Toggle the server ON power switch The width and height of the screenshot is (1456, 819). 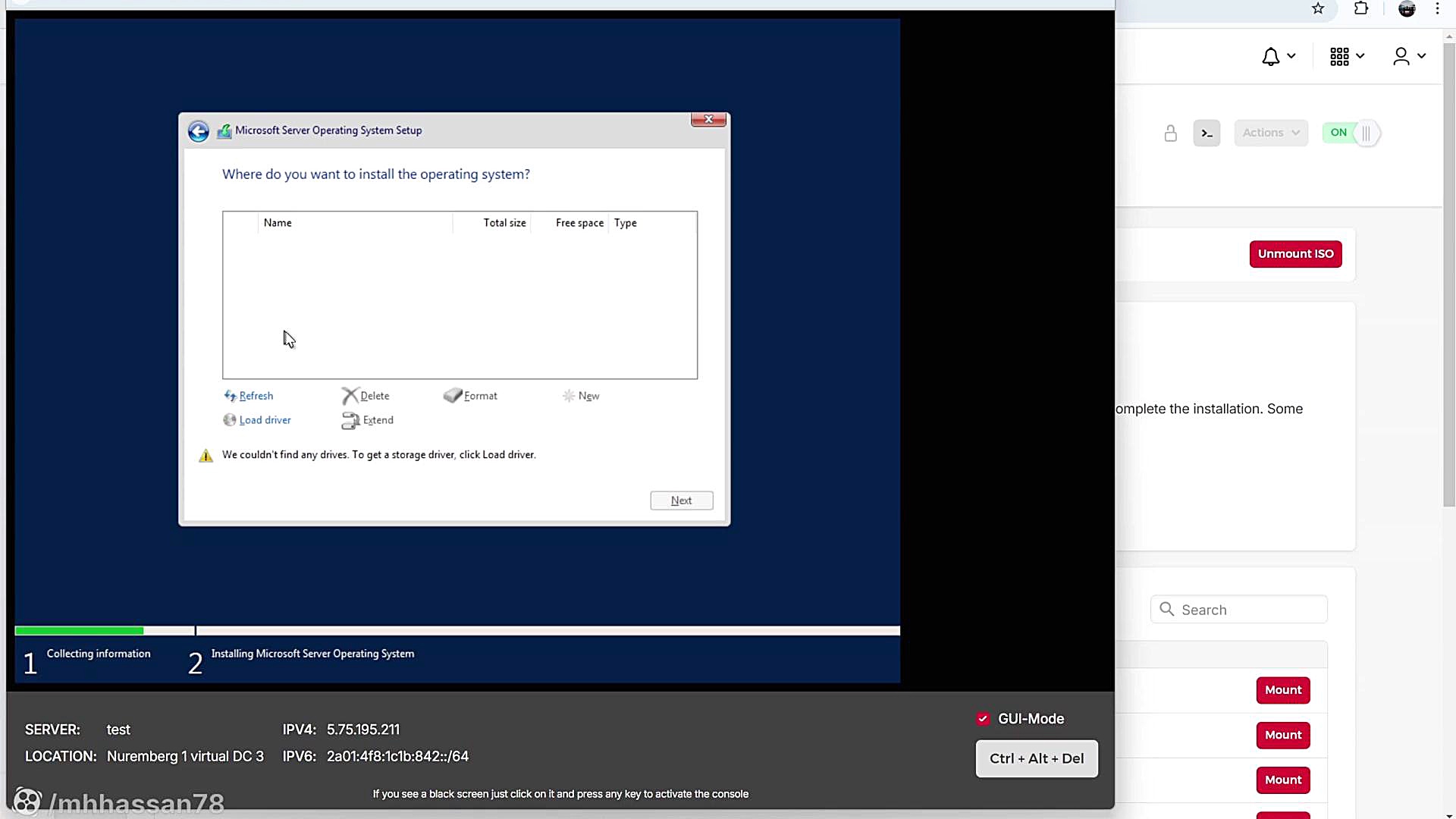coord(1351,133)
